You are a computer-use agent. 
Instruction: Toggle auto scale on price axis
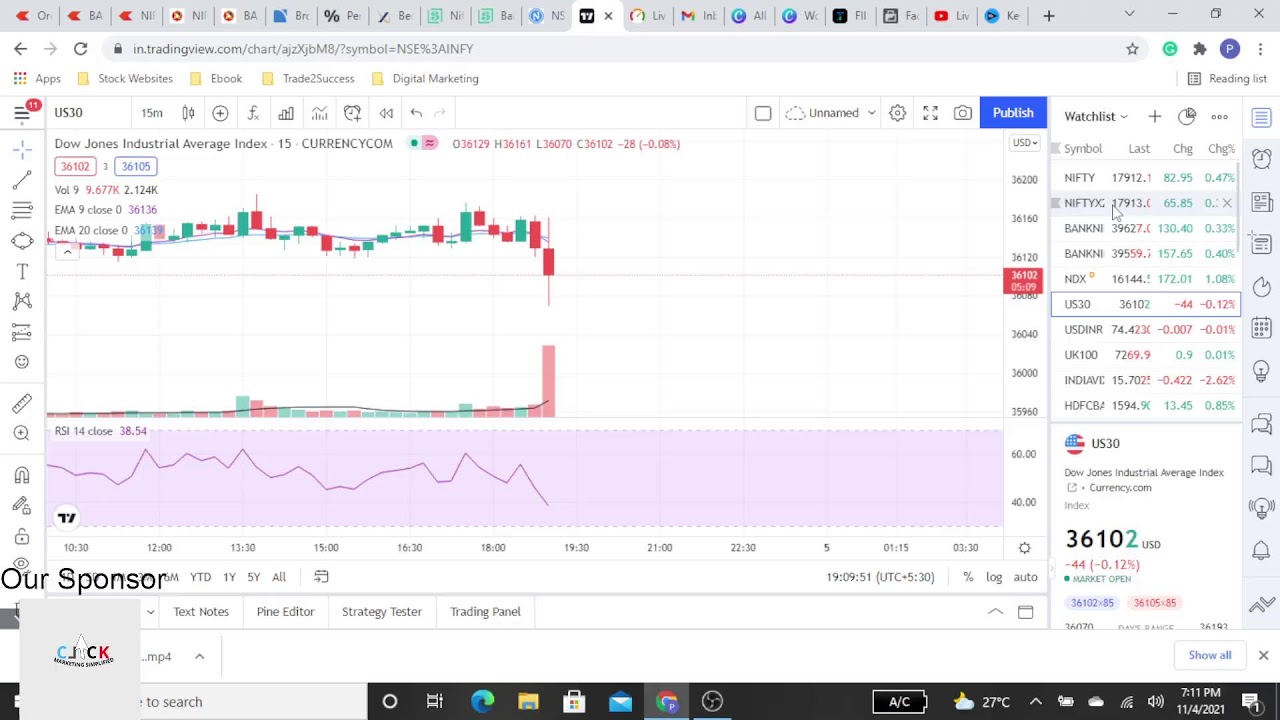click(1026, 577)
